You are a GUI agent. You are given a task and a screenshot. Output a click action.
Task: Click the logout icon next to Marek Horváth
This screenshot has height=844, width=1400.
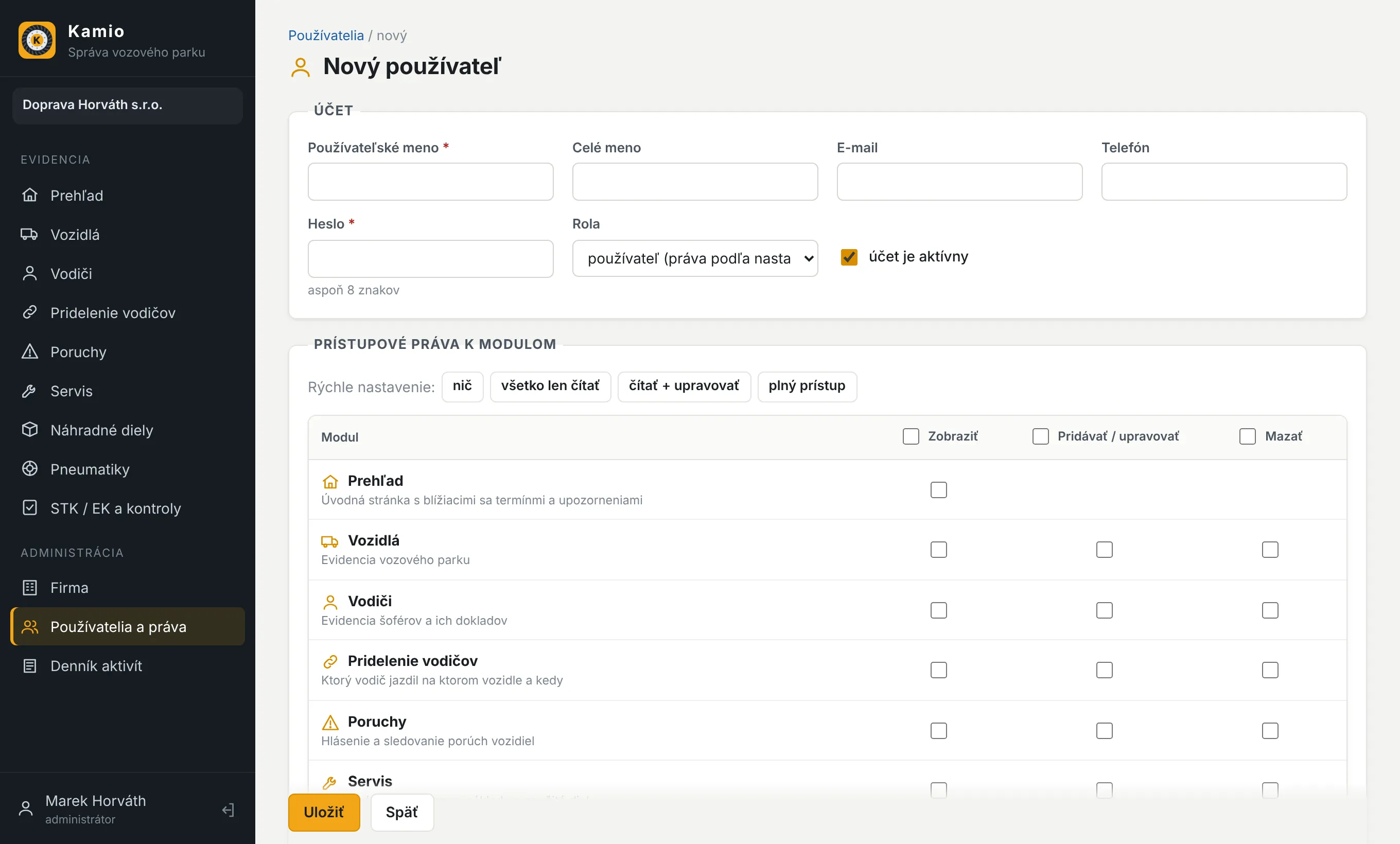click(228, 810)
